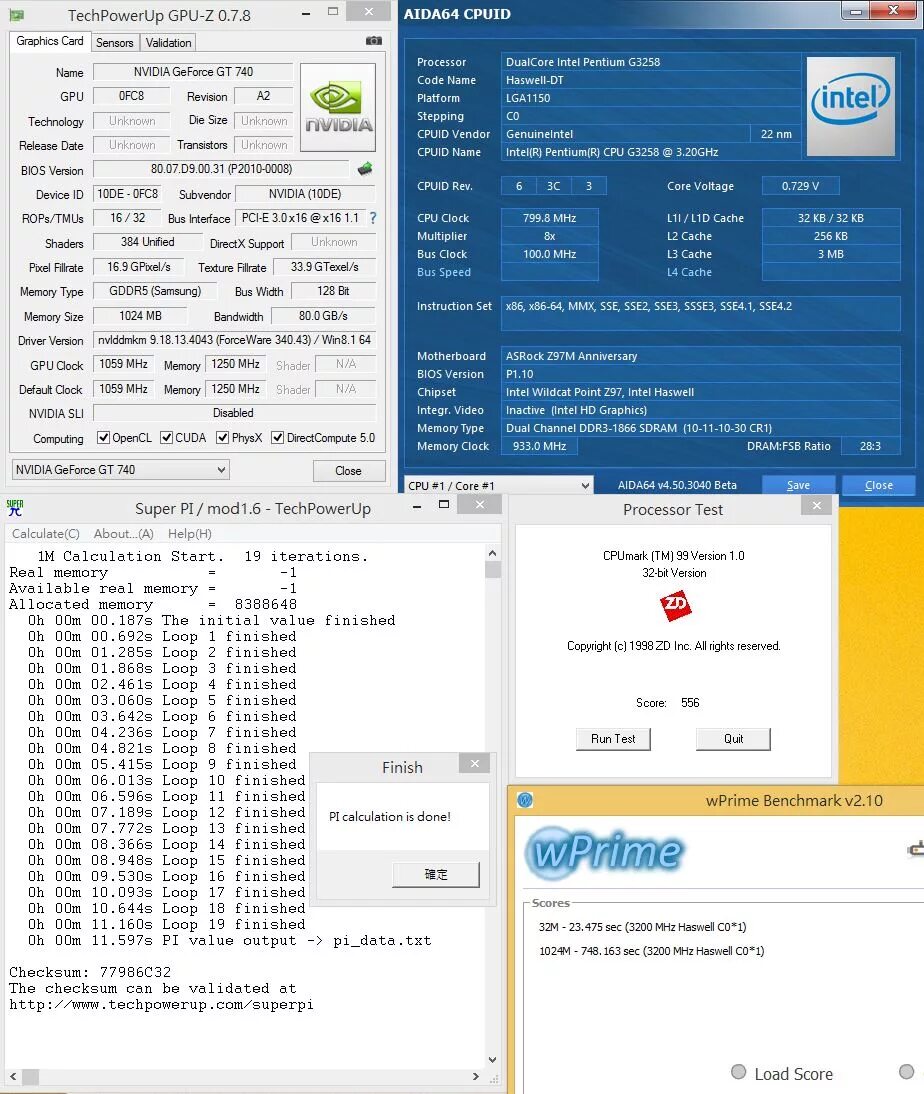The image size is (924, 1094).
Task: Click the CPU Clock value 799.8 MHz
Action: click(549, 218)
